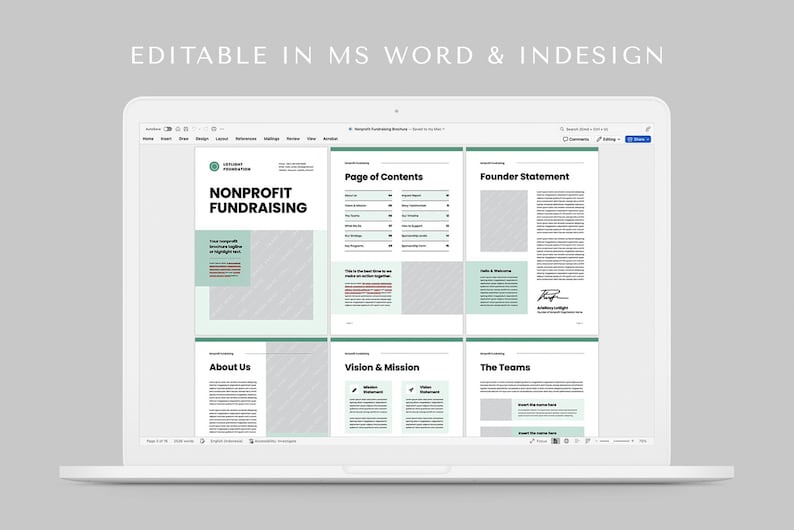The height and width of the screenshot is (530, 794).
Task: Click the 'Hello & Welcome' green box text
Action: 496,271
